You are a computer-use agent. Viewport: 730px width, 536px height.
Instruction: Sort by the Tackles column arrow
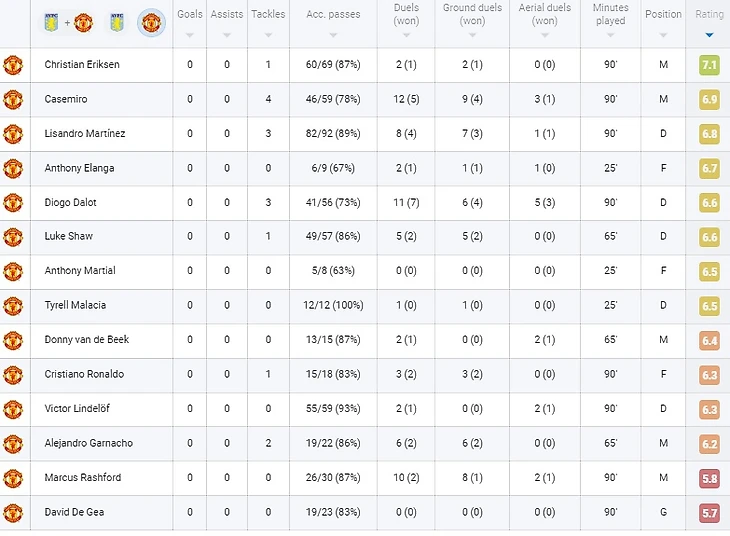268,35
